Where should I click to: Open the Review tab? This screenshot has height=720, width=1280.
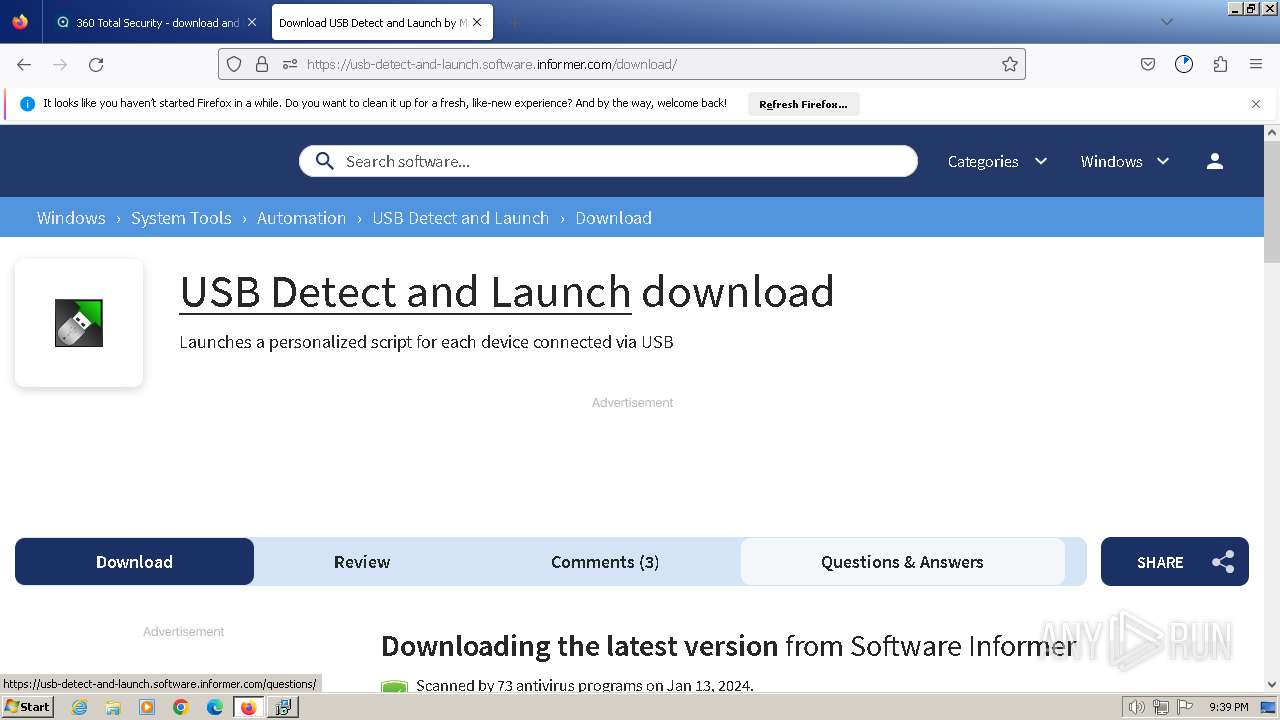click(x=362, y=562)
